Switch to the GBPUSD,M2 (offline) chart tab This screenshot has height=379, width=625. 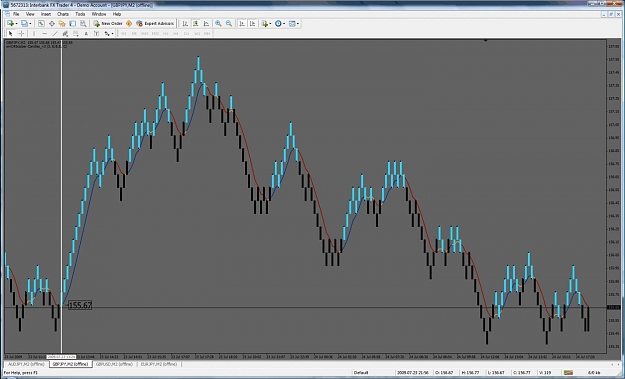click(114, 364)
